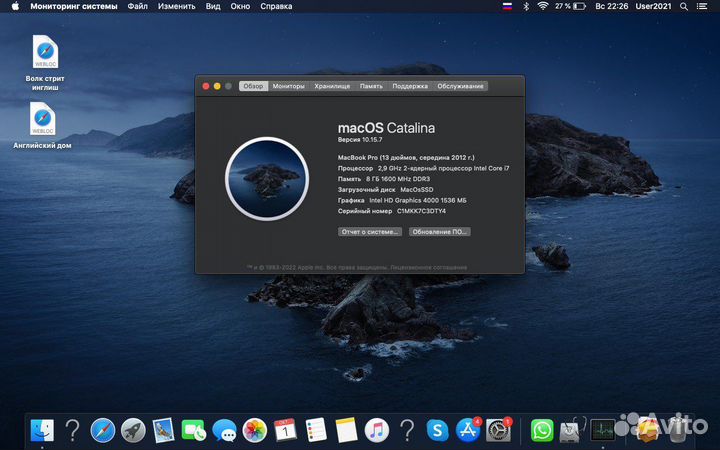This screenshot has width=720, height=450.
Task: Open the Мониторинг системы app menu
Action: point(74,6)
